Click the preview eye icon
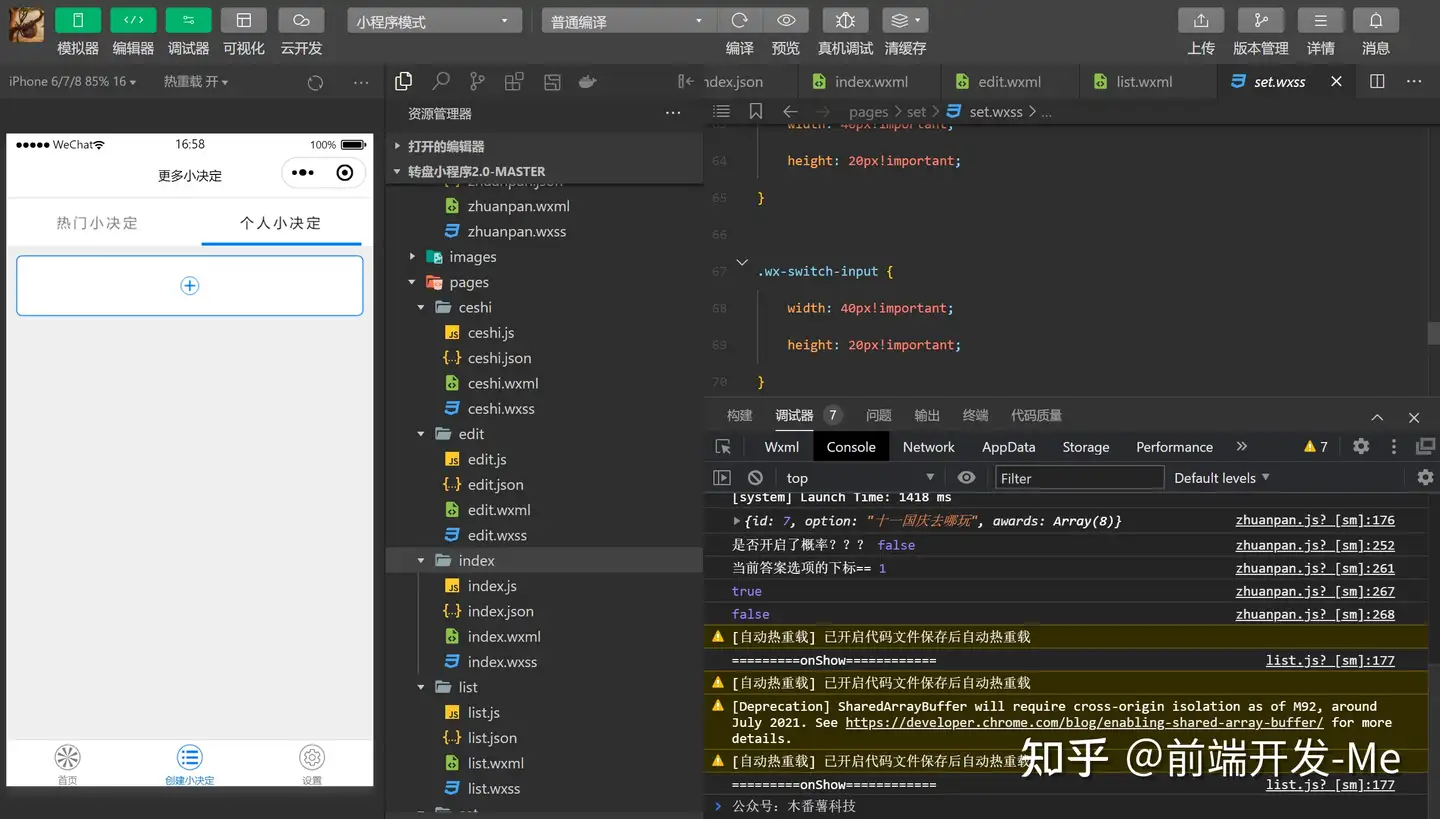The width and height of the screenshot is (1440, 819). pos(786,21)
